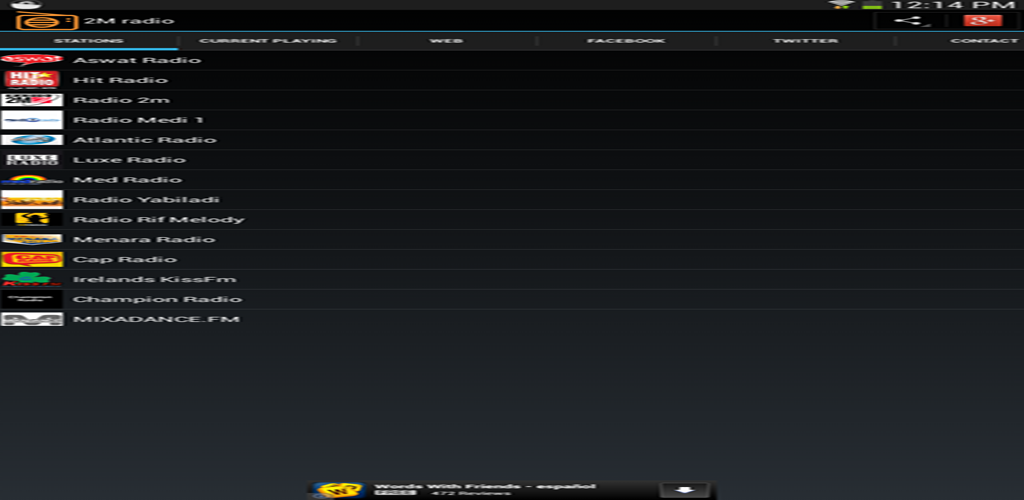The height and width of the screenshot is (500, 1024).
Task: Switch to the Stations tab
Action: [89, 40]
